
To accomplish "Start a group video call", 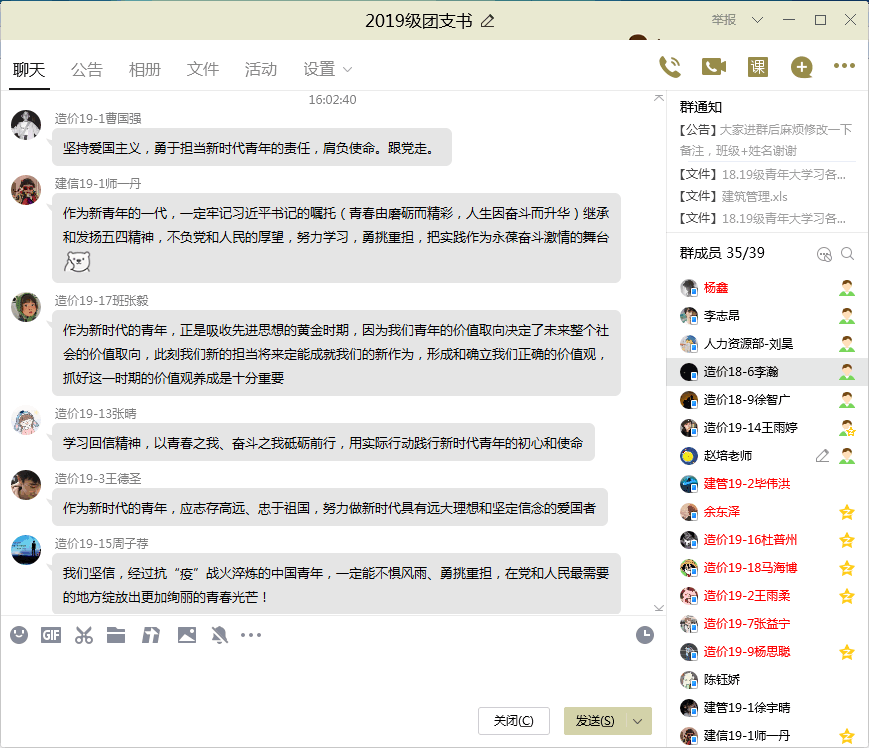I will [x=713, y=67].
